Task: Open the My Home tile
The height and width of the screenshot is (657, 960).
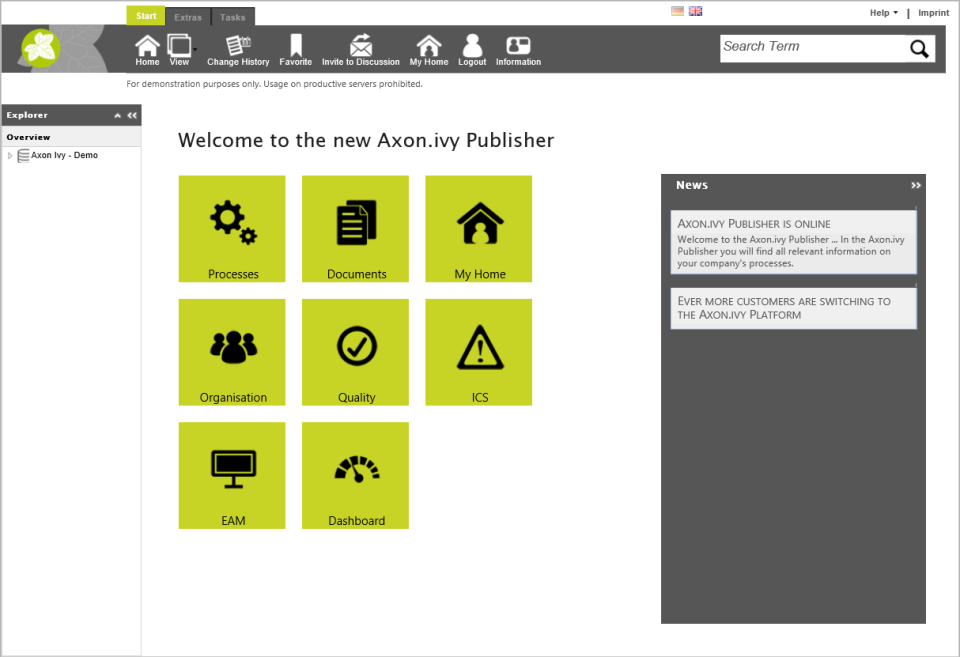Action: coord(479,229)
